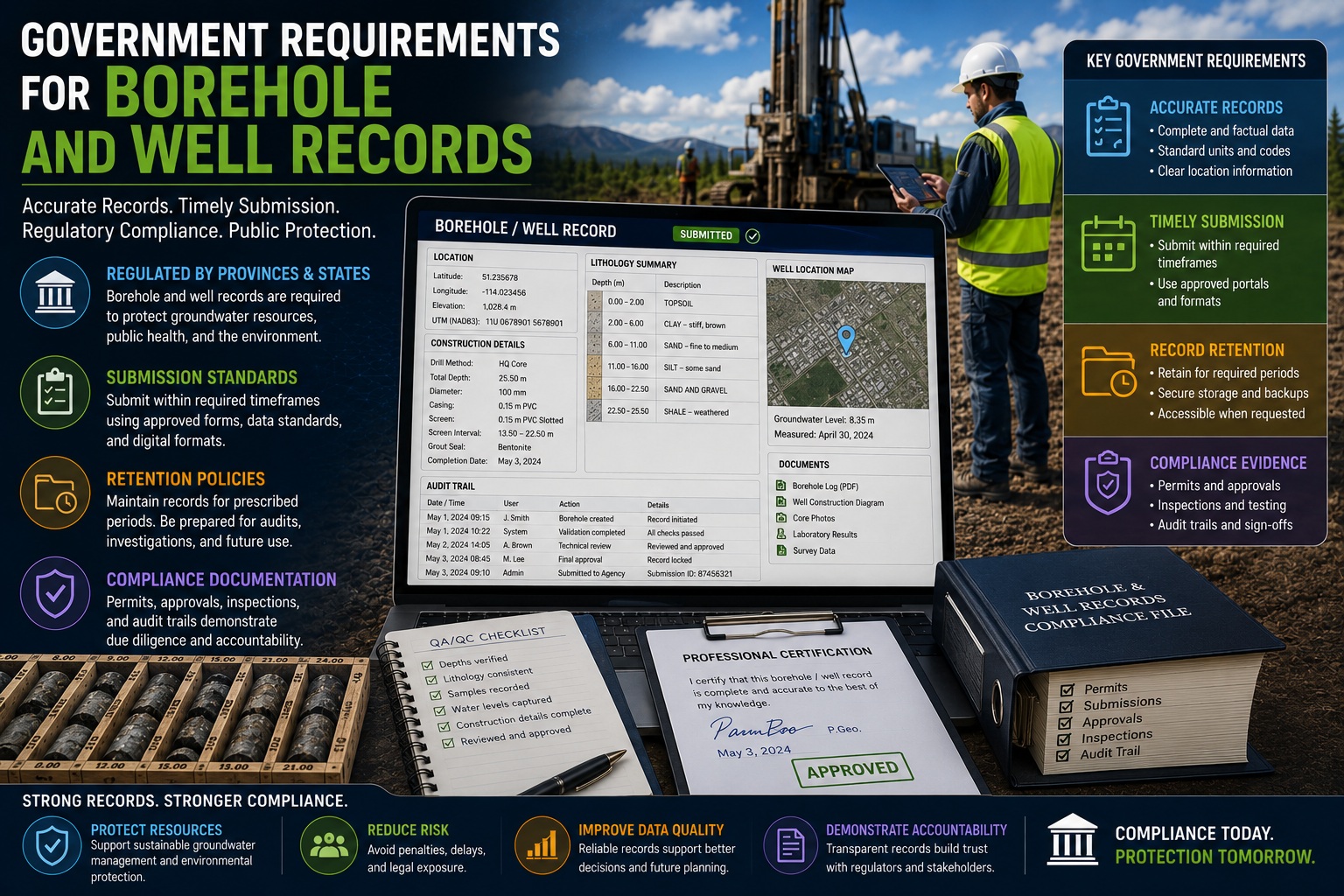Click the CLAY lithology pattern swatch
This screenshot has height=896, width=1344.
[x=594, y=324]
